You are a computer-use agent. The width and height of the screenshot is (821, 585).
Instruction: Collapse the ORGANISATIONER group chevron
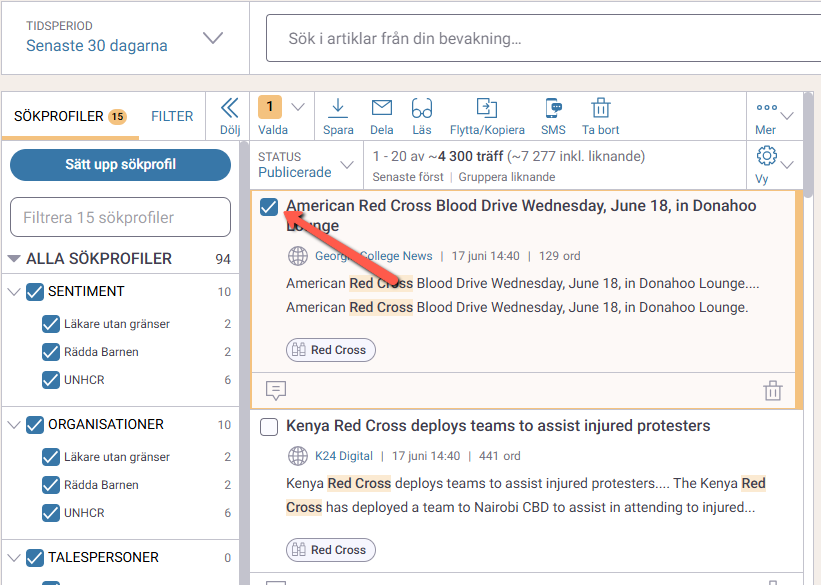pos(14,425)
